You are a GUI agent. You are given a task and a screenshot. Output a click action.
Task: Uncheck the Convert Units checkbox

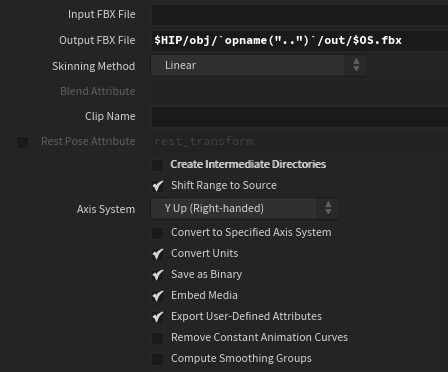[158, 254]
